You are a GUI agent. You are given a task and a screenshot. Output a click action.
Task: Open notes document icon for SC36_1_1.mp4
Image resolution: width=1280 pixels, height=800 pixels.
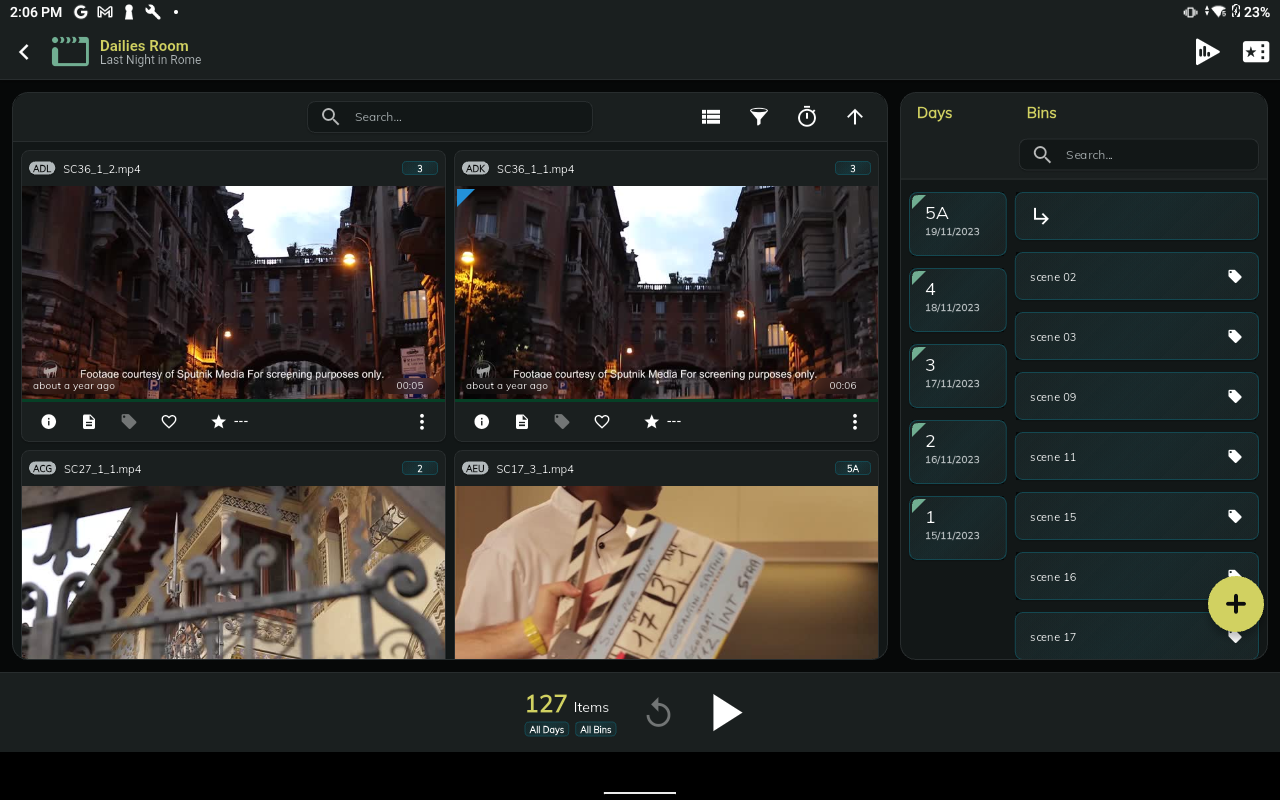(522, 422)
